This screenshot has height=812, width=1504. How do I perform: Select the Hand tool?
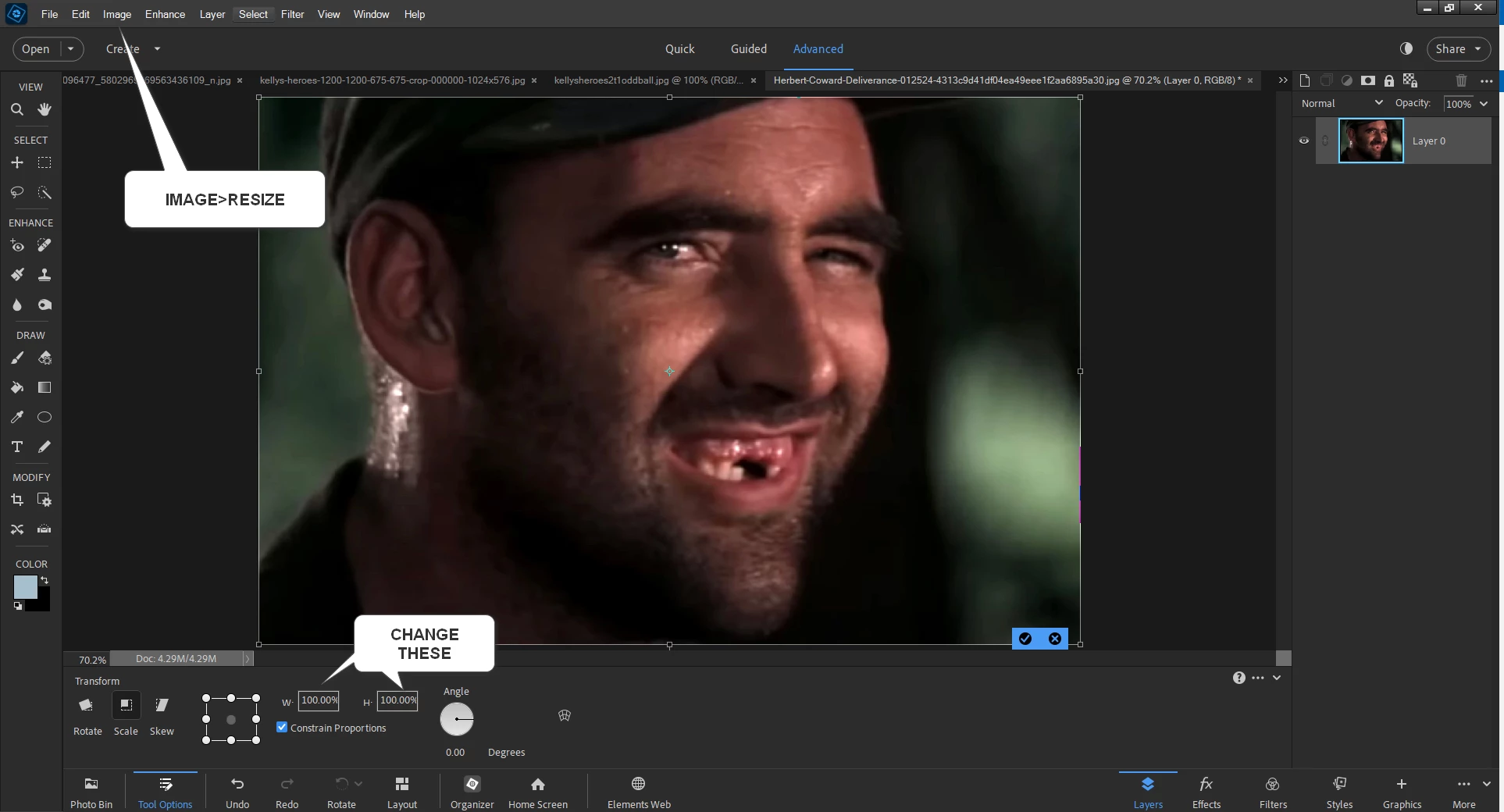coord(45,109)
